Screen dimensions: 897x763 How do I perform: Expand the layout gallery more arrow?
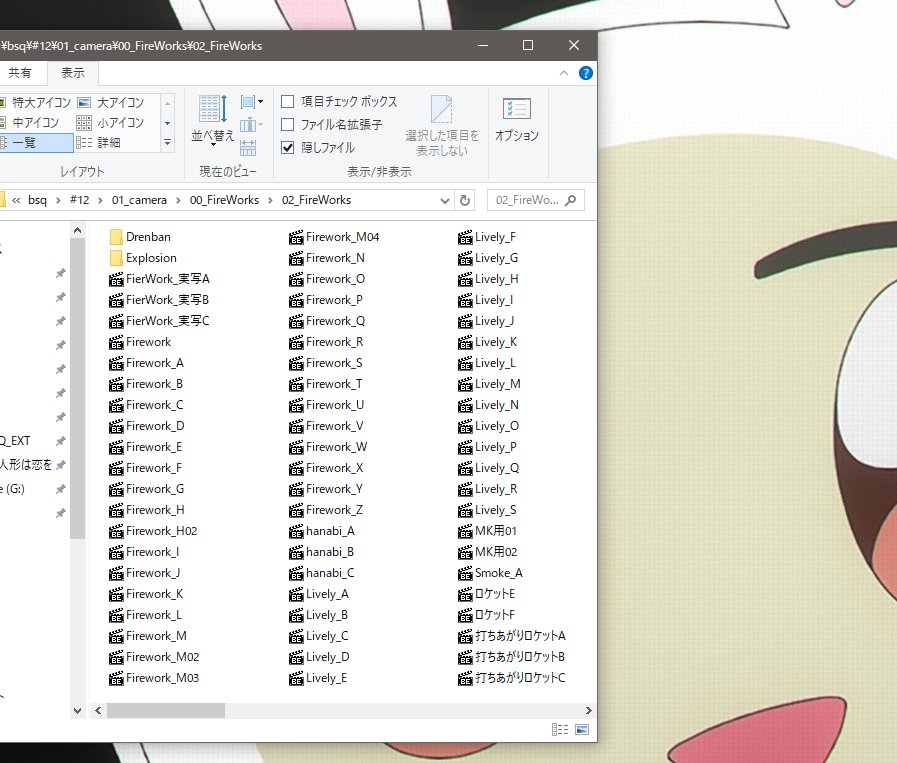pos(168,142)
